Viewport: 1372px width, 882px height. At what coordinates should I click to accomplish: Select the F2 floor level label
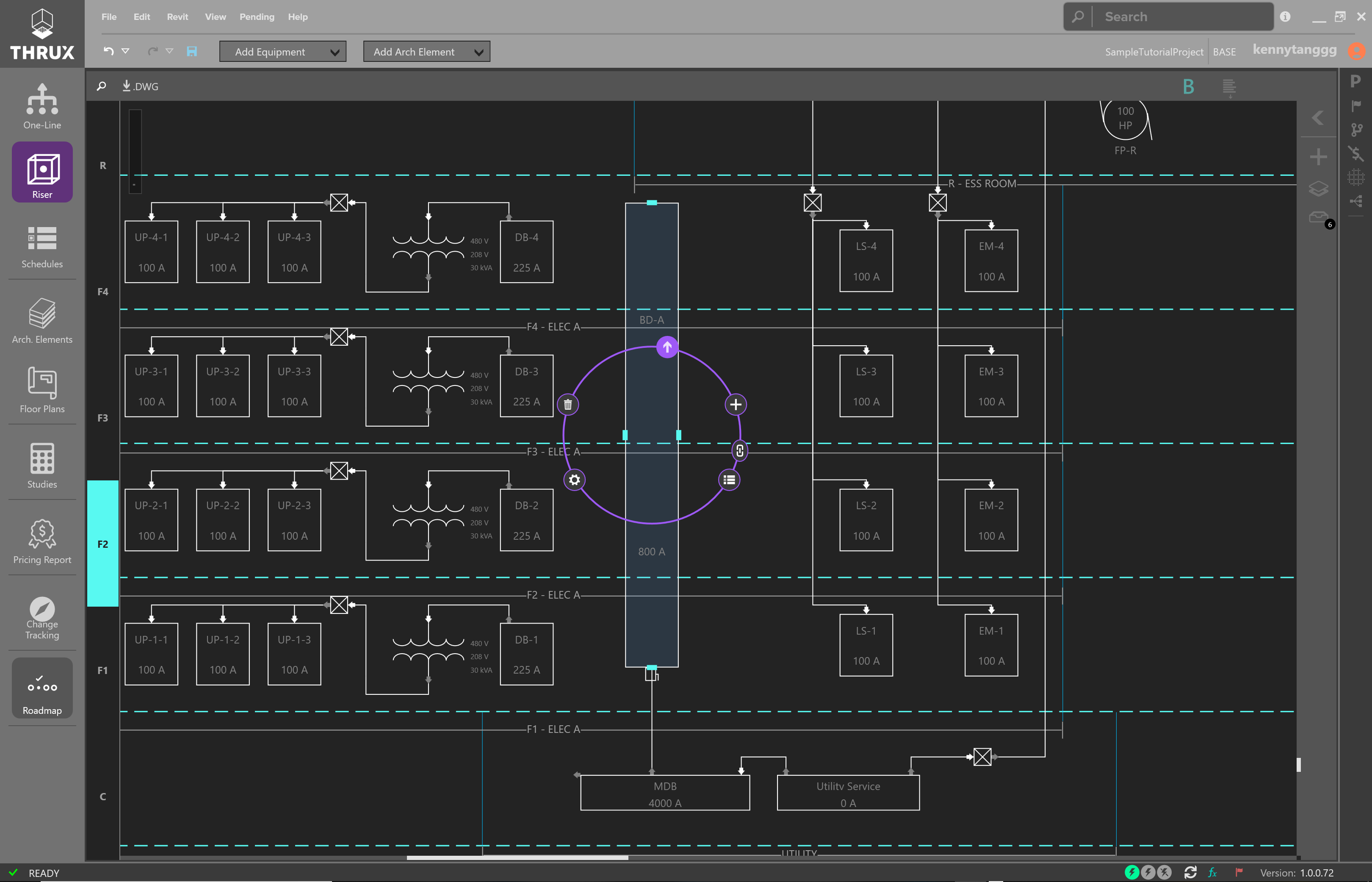[x=102, y=544]
